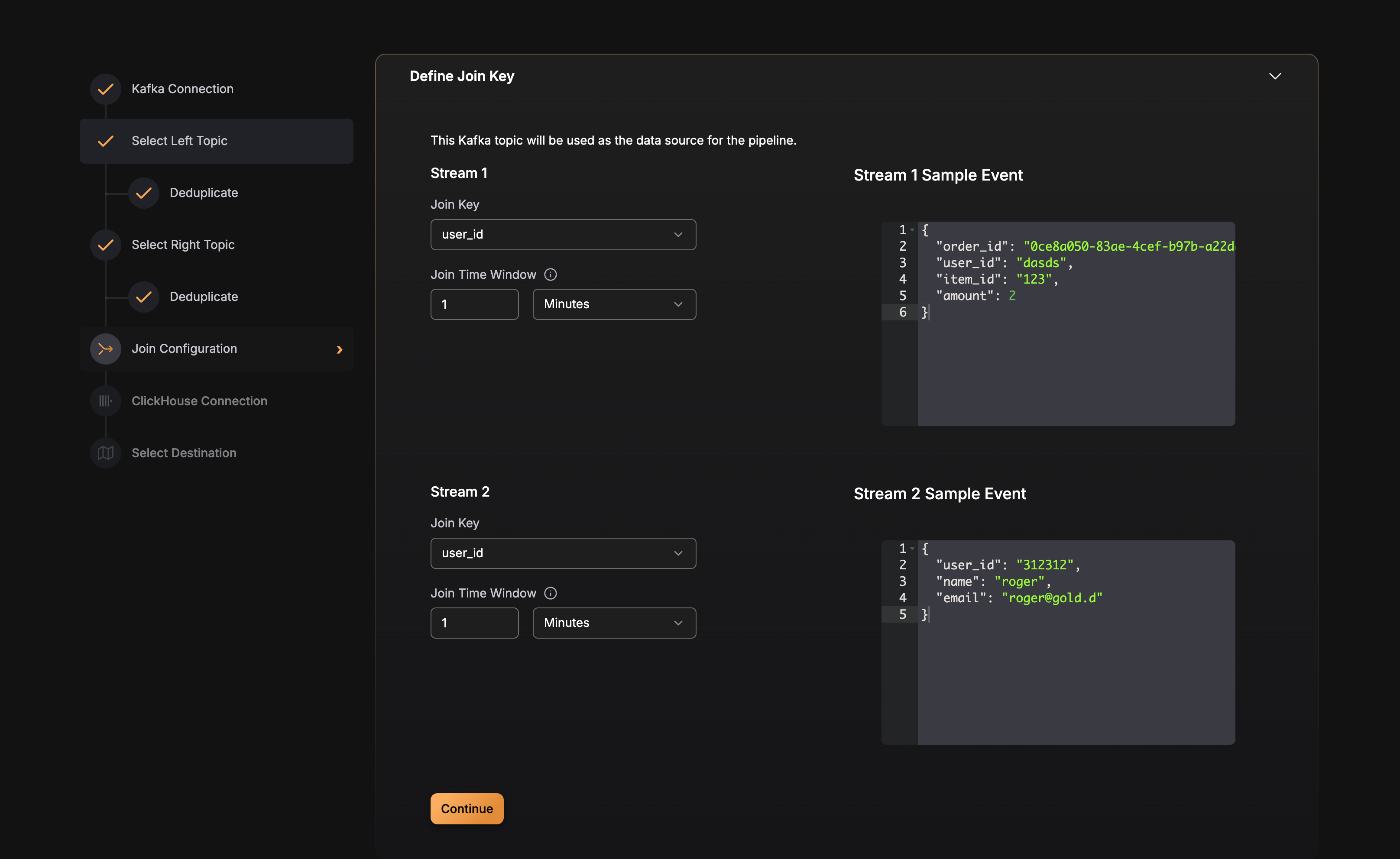Go to Kafka Connection step
This screenshot has width=1400, height=859.
pyautogui.click(x=182, y=89)
